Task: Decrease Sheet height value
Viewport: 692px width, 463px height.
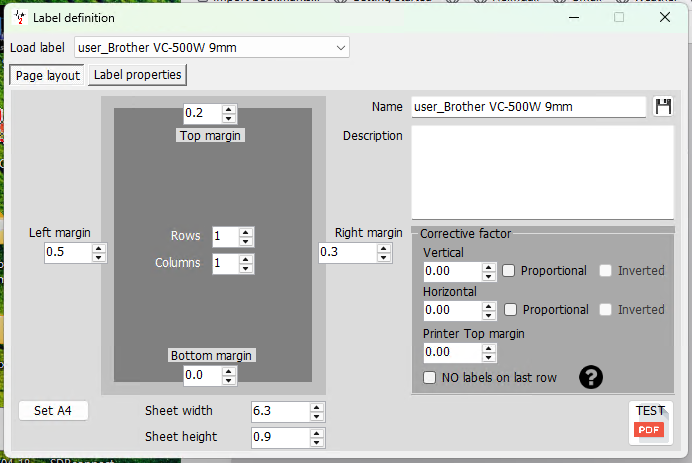Action: (x=317, y=442)
